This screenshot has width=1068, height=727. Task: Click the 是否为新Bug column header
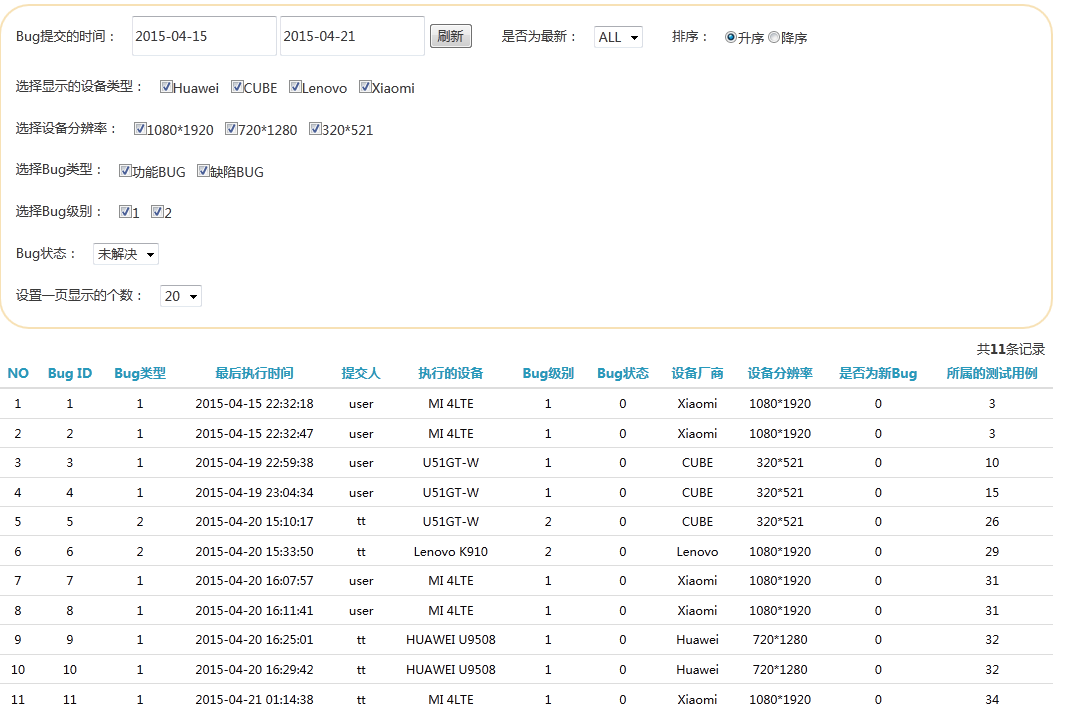click(x=878, y=373)
